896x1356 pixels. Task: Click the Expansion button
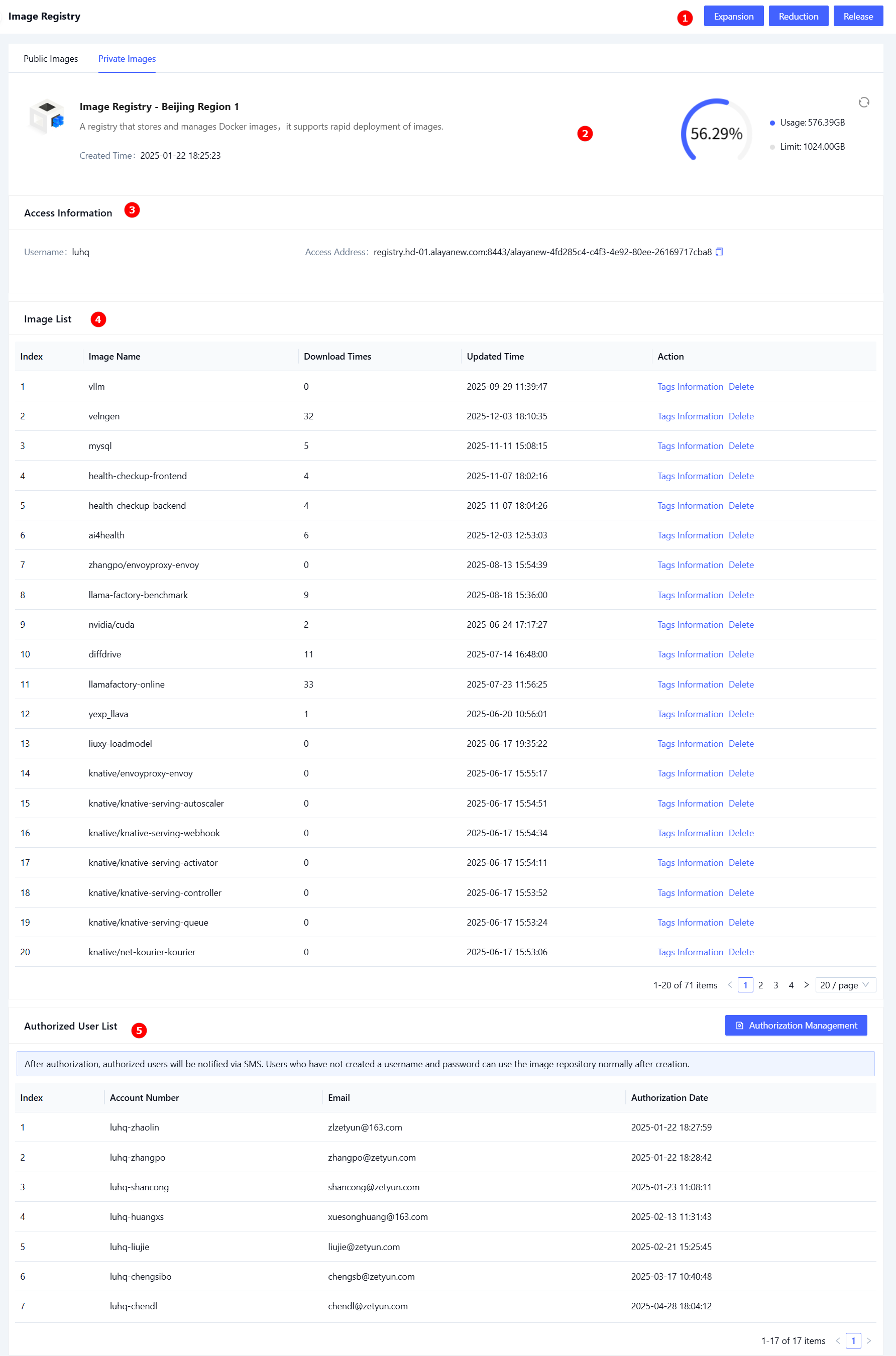(733, 17)
